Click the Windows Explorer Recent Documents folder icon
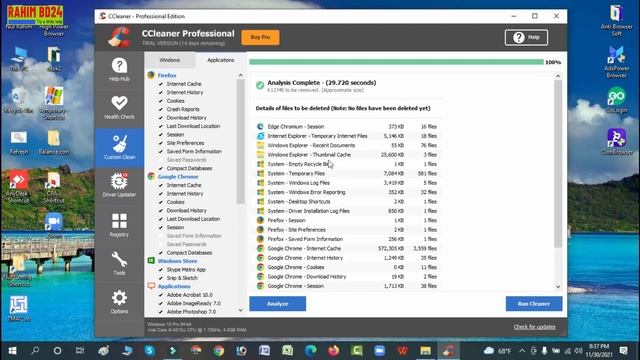 click(x=260, y=145)
